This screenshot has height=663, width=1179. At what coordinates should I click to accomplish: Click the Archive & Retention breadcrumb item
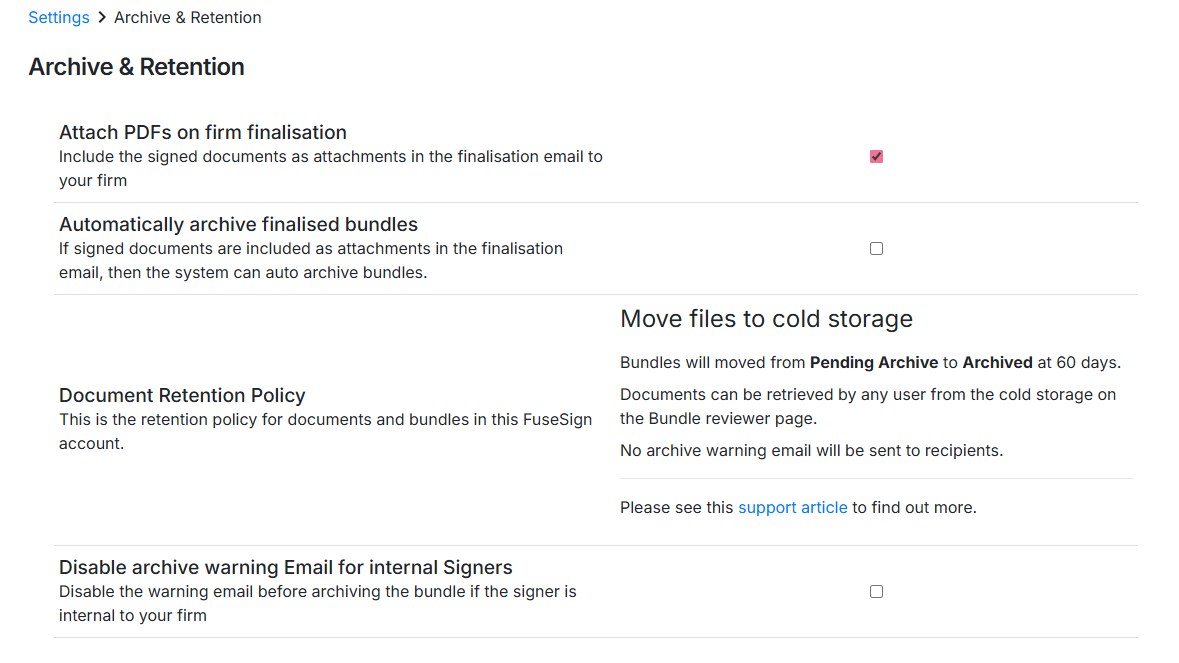click(188, 17)
